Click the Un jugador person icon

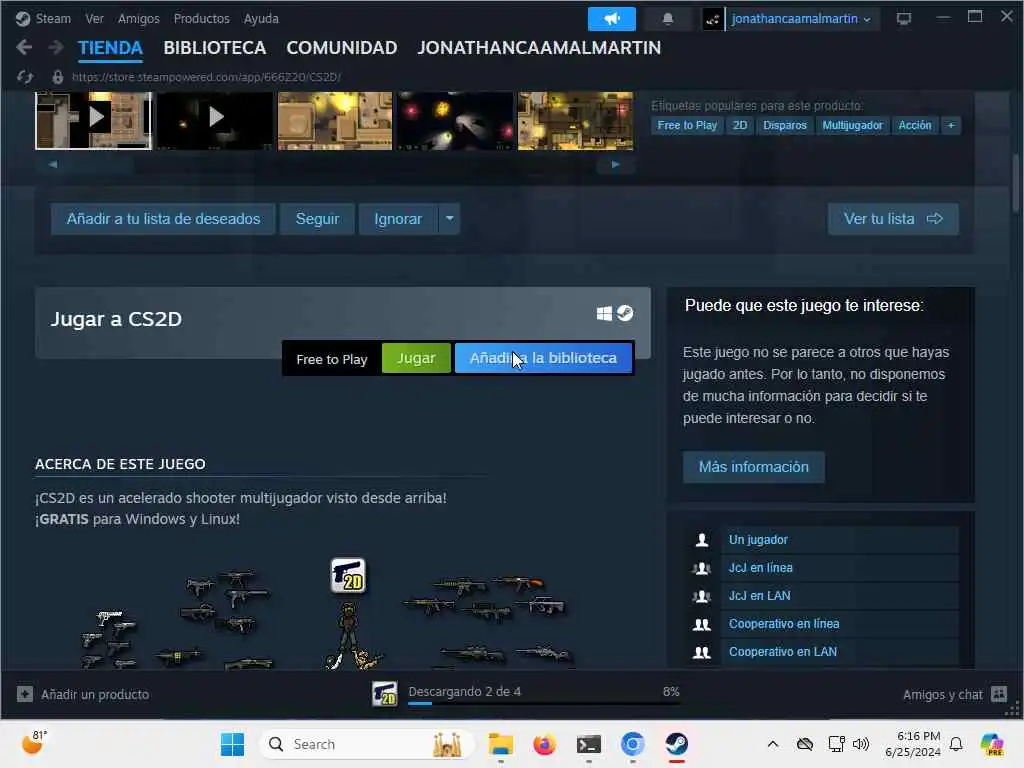click(702, 540)
